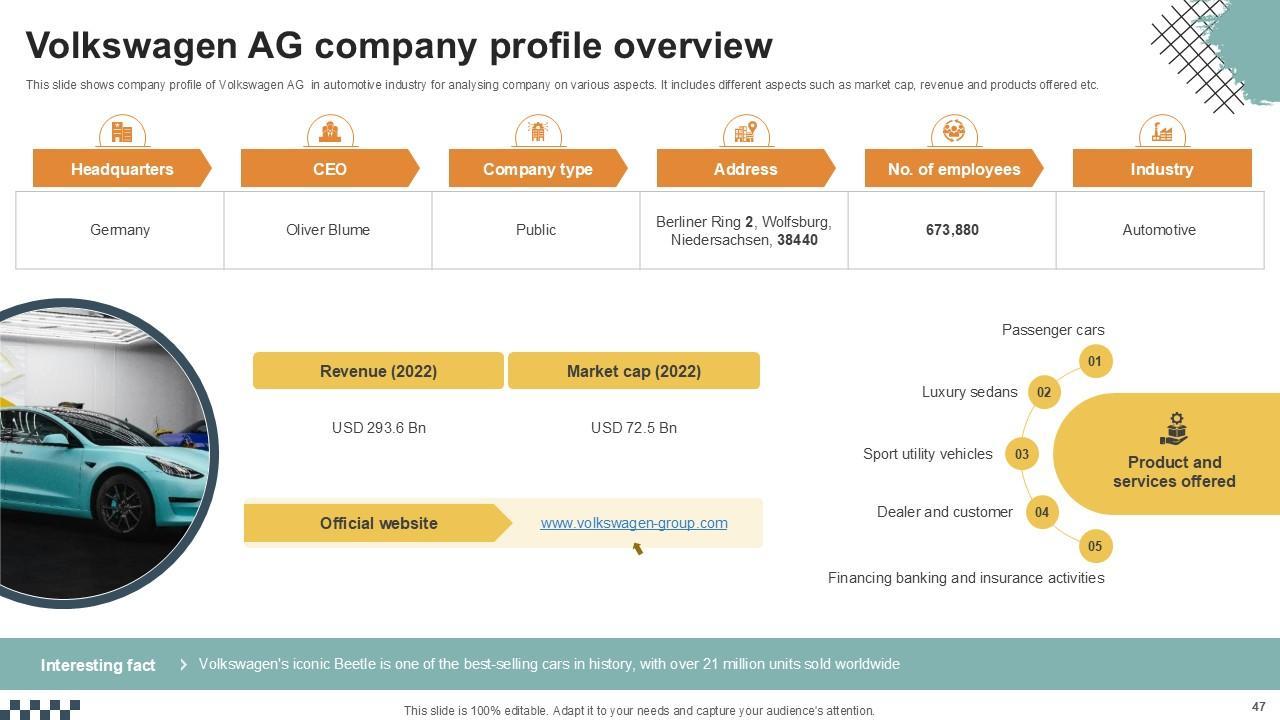Click the '100% editable' footer note
Screen dimensions: 1280x720
point(639,711)
